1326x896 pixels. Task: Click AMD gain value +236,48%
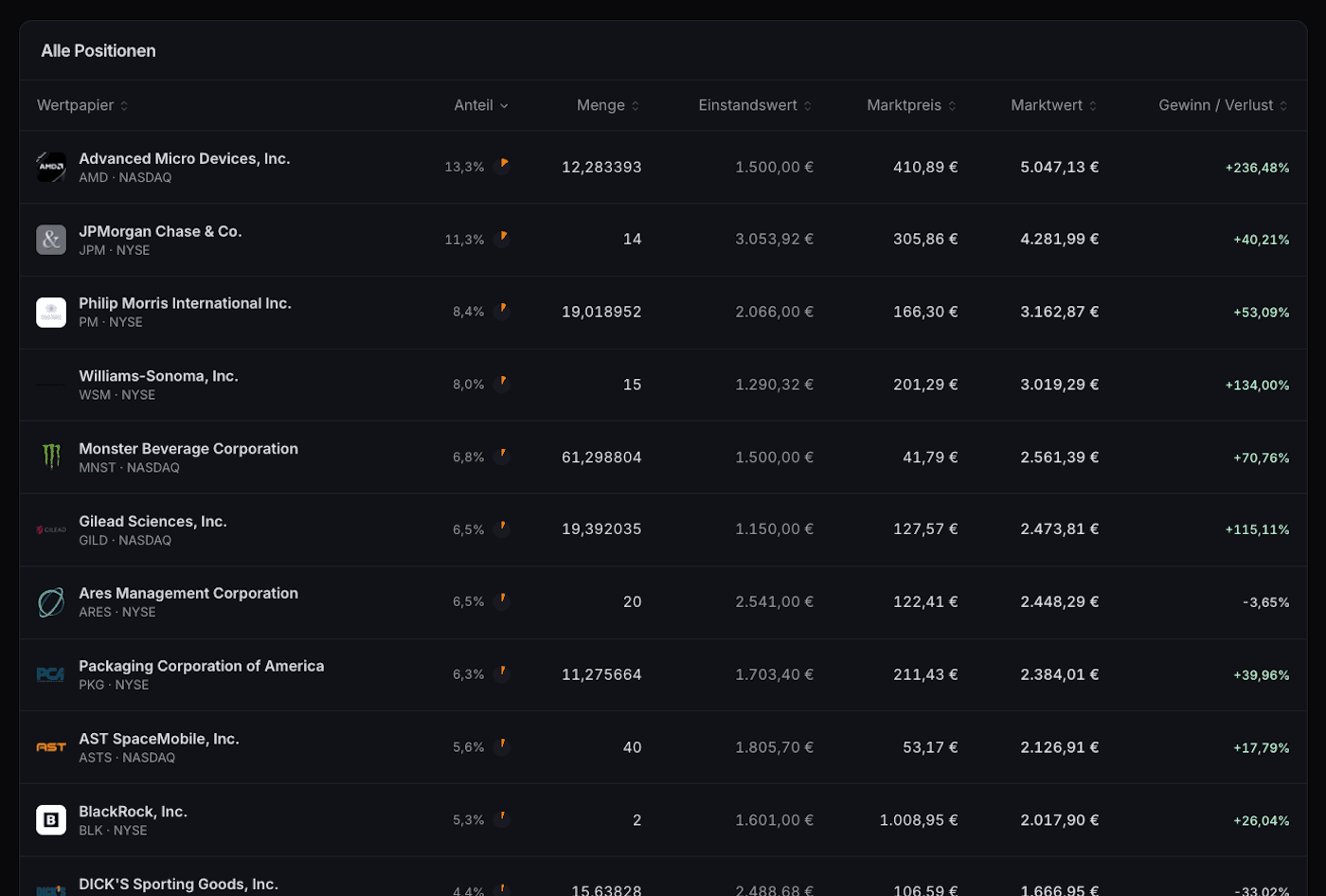(x=1257, y=168)
